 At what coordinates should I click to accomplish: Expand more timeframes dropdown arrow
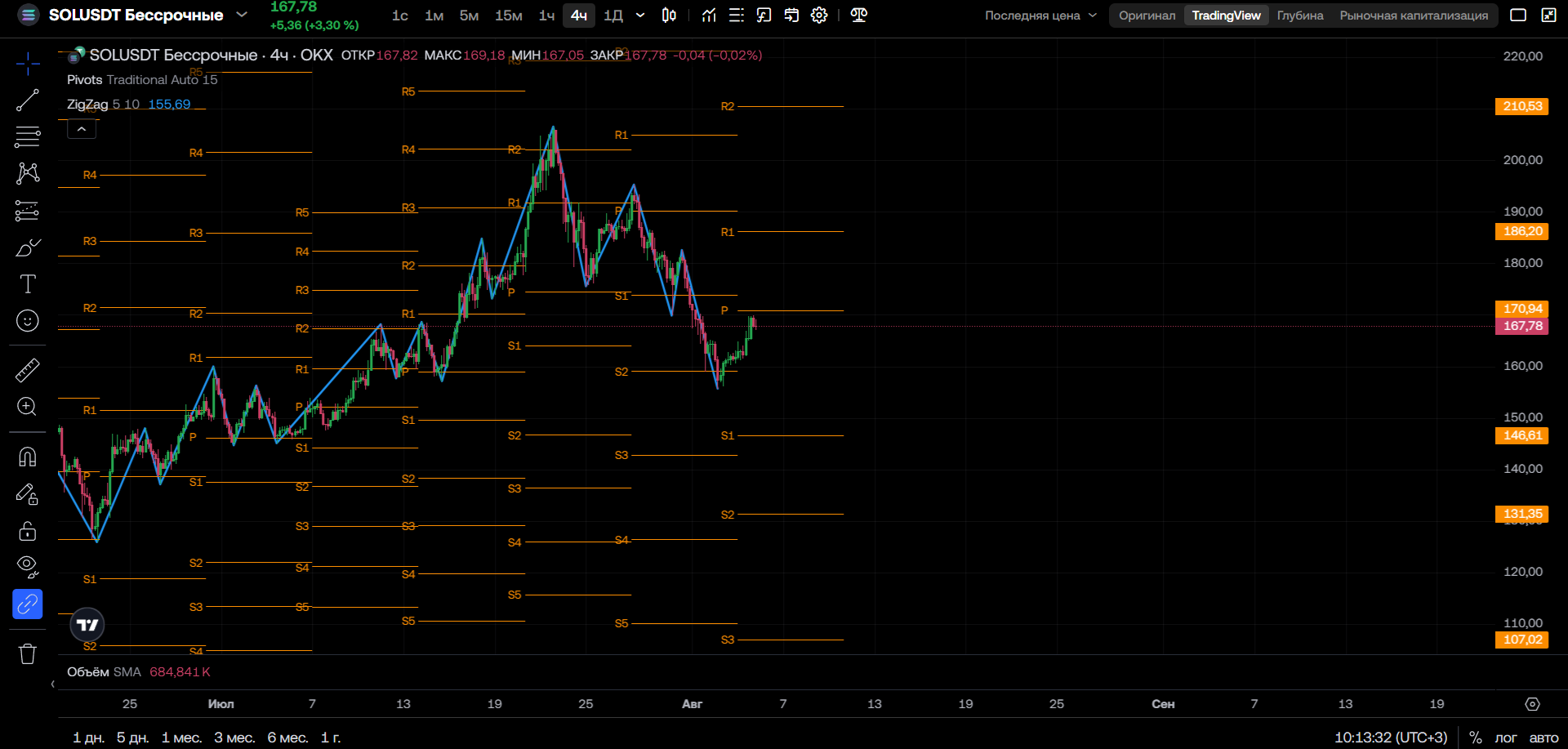point(640,16)
